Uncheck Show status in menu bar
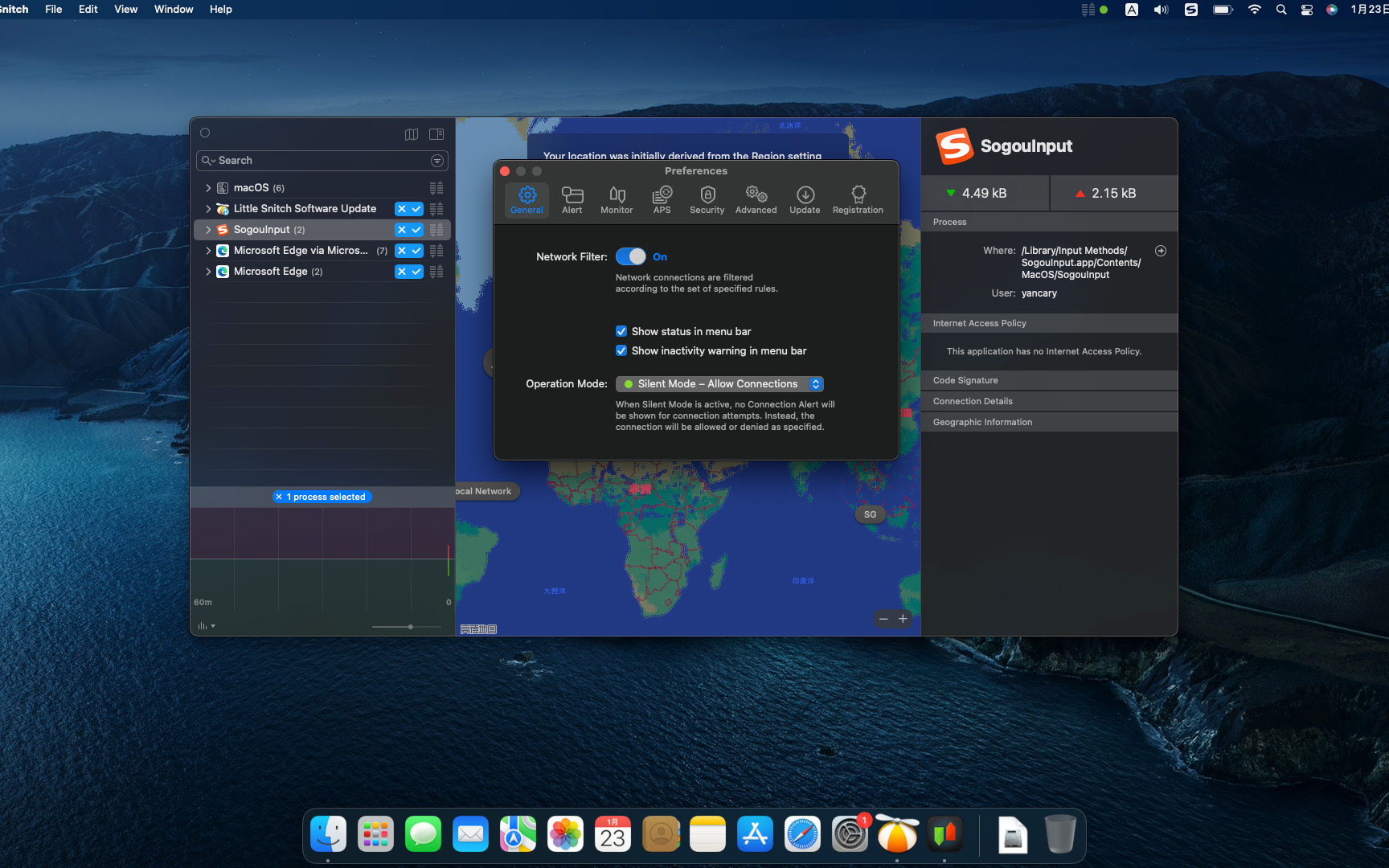Image resolution: width=1389 pixels, height=868 pixels. 621,331
